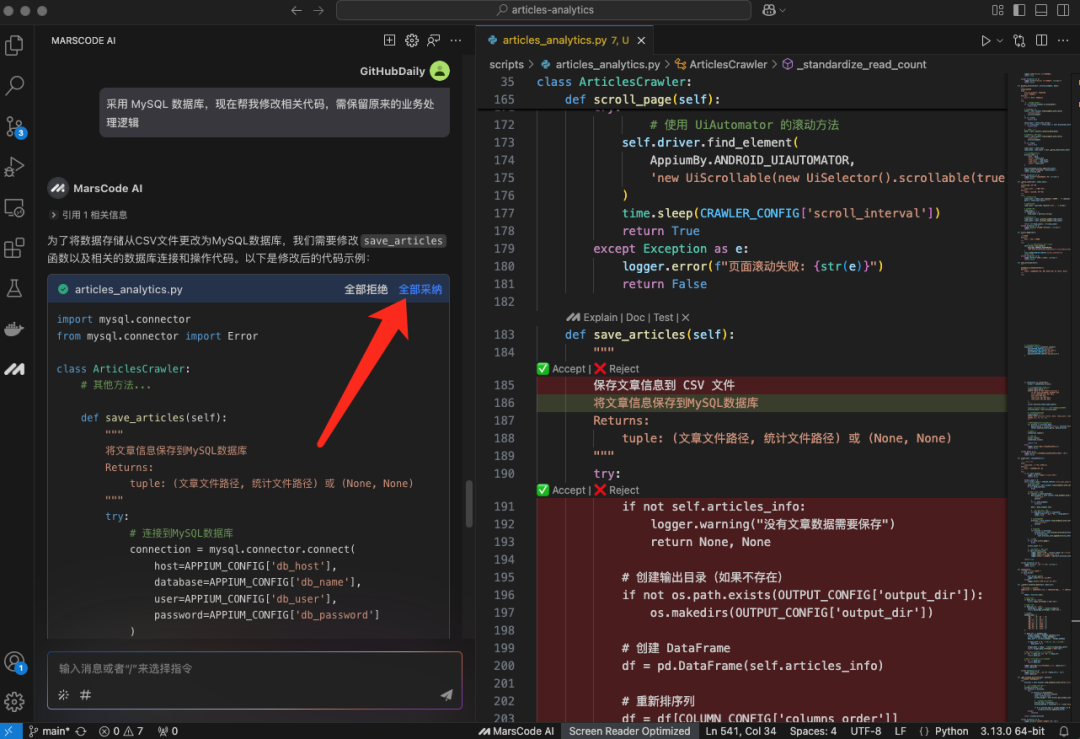Open the dropdown arrow next to Run
The image size is (1080, 739).
(x=1000, y=41)
